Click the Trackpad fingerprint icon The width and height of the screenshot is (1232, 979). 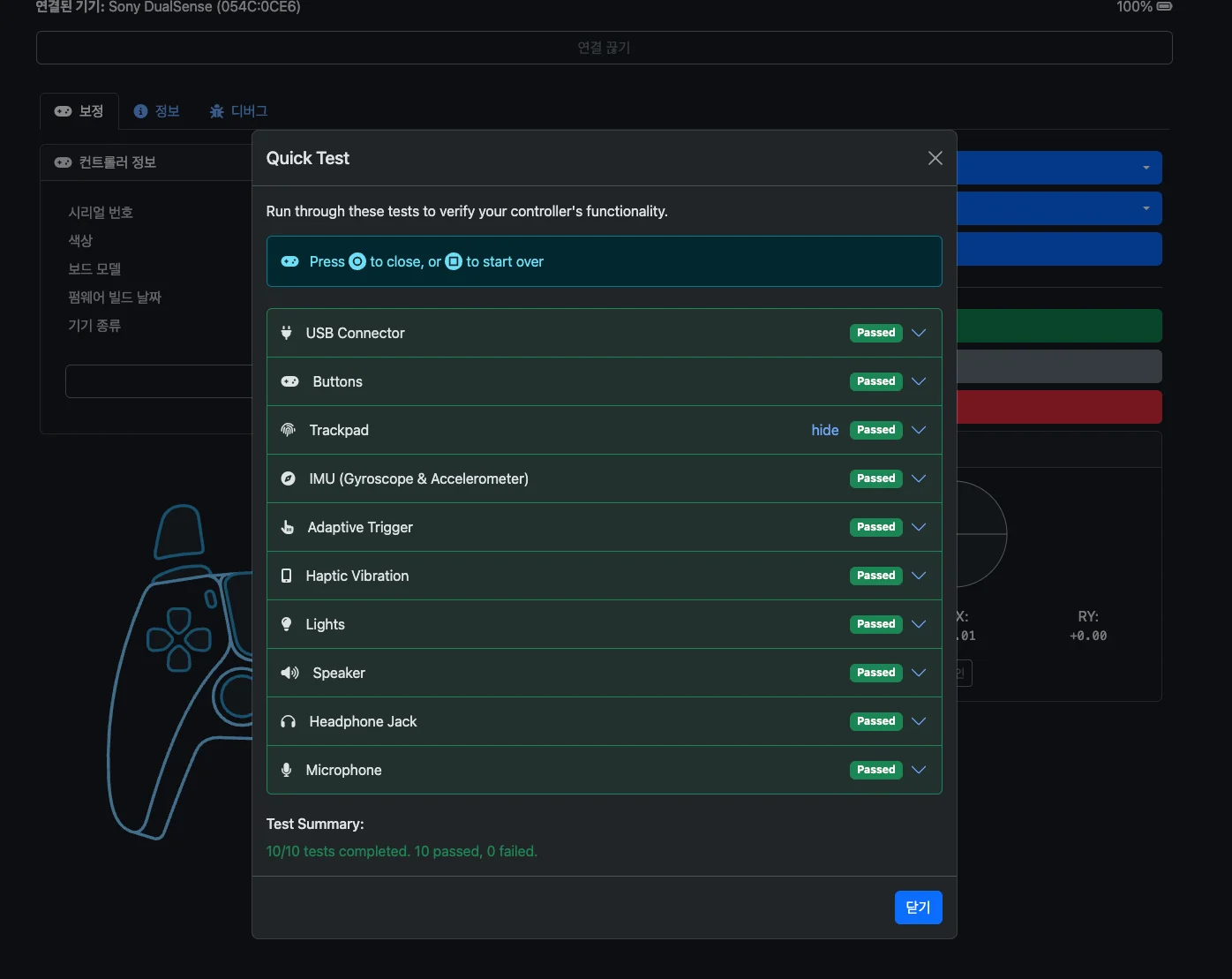coord(288,430)
